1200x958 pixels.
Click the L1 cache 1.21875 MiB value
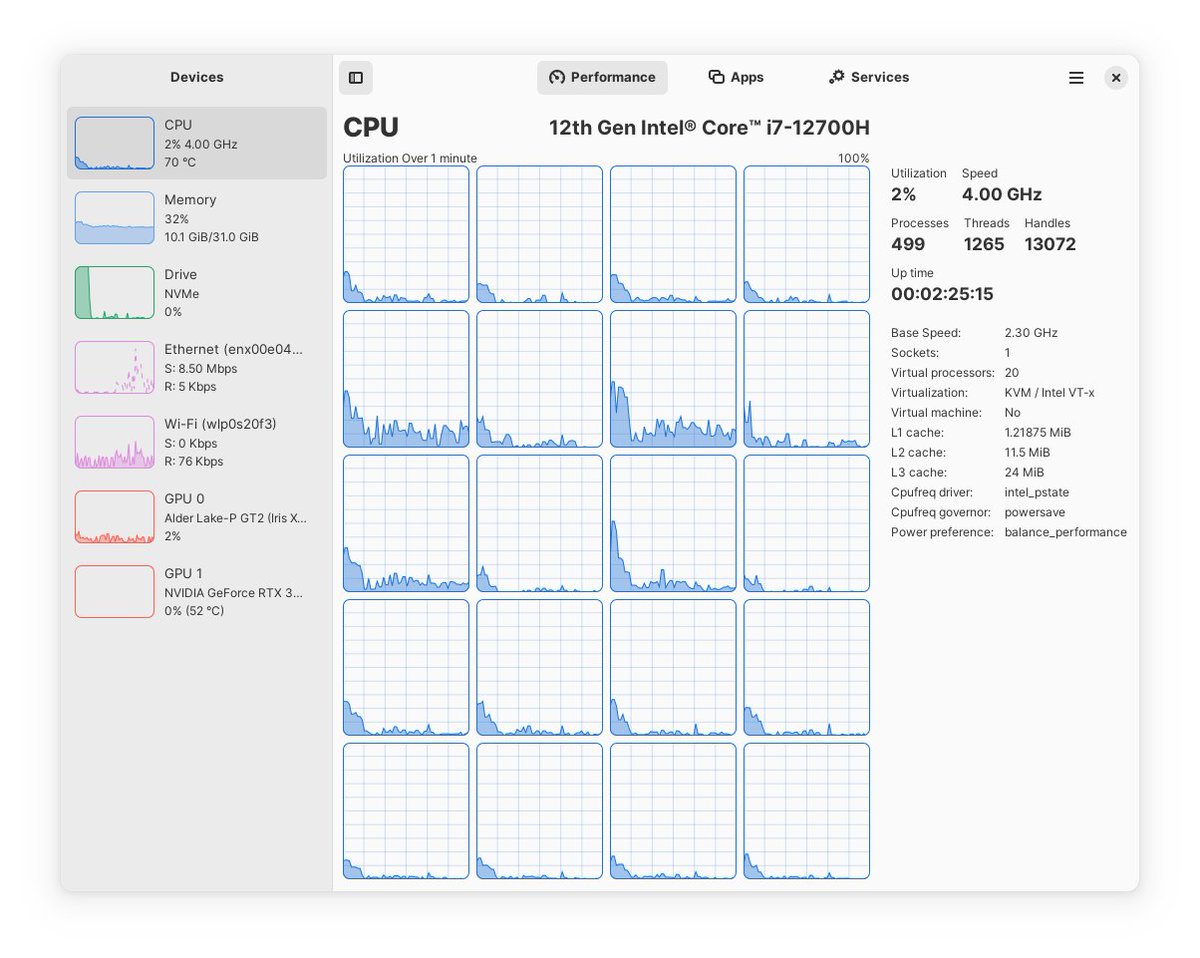[1038, 433]
